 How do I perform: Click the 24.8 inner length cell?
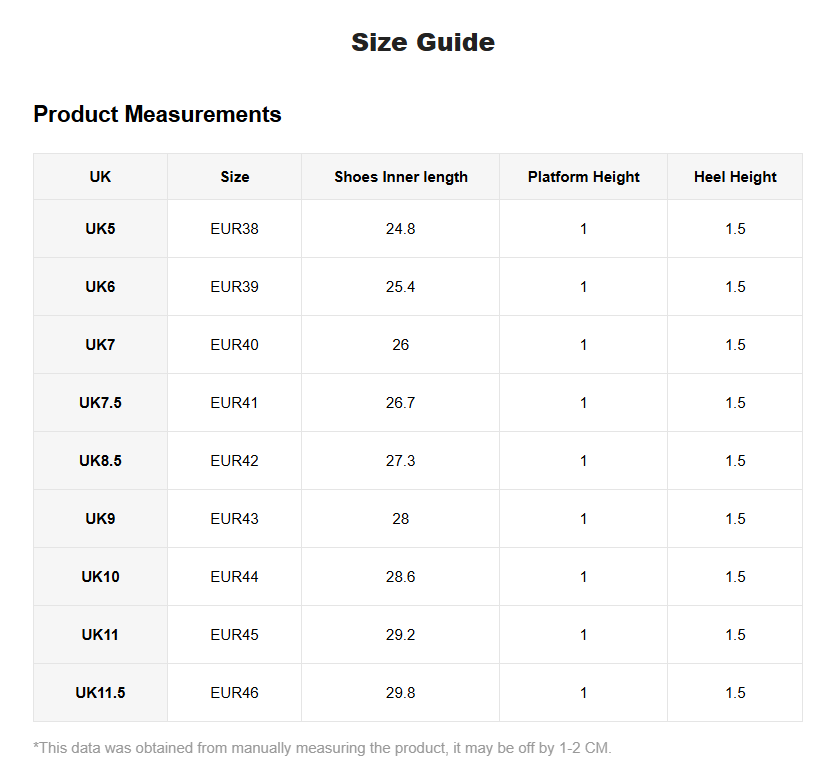pos(401,229)
